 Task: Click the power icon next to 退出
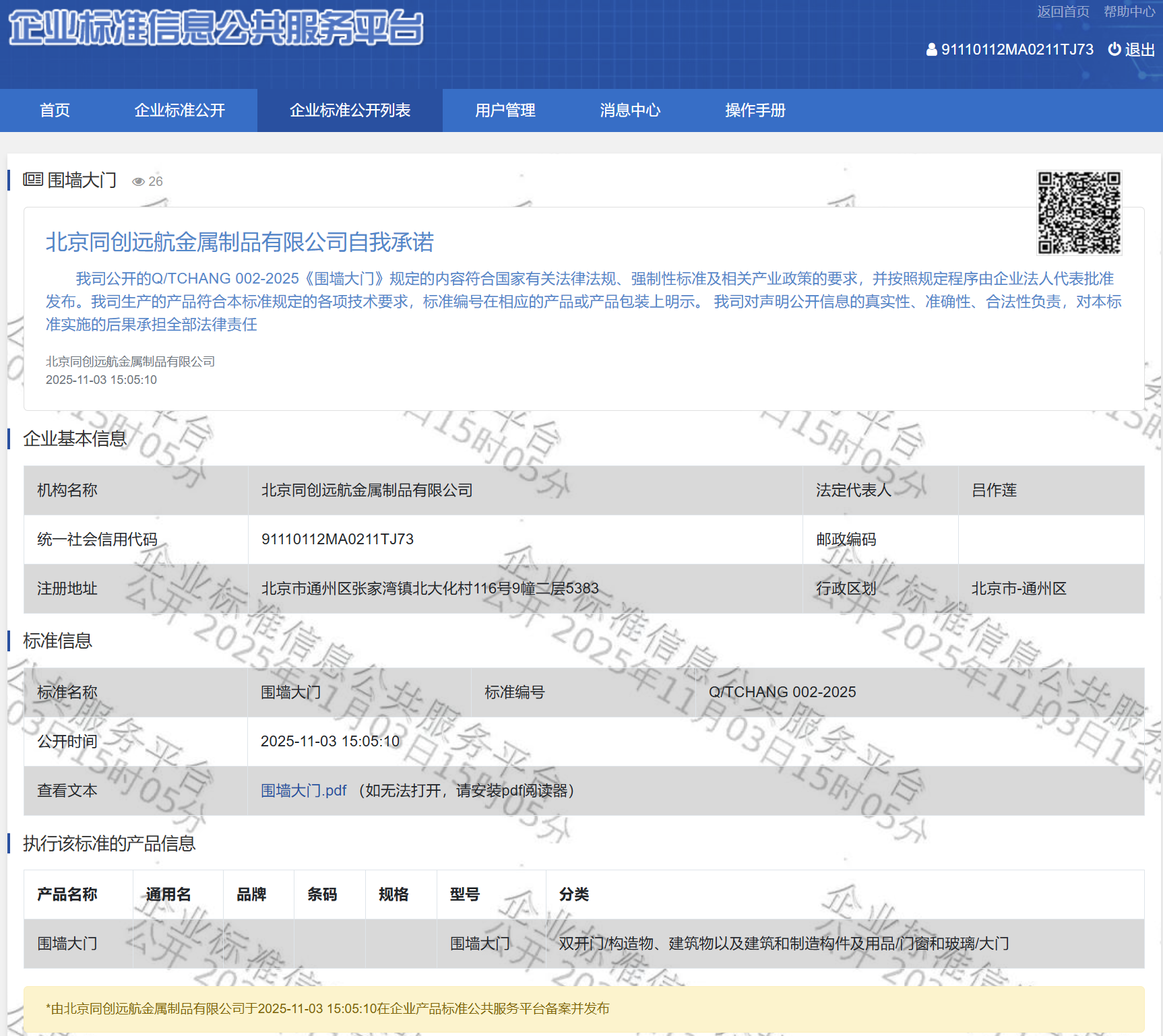pyautogui.click(x=1114, y=49)
